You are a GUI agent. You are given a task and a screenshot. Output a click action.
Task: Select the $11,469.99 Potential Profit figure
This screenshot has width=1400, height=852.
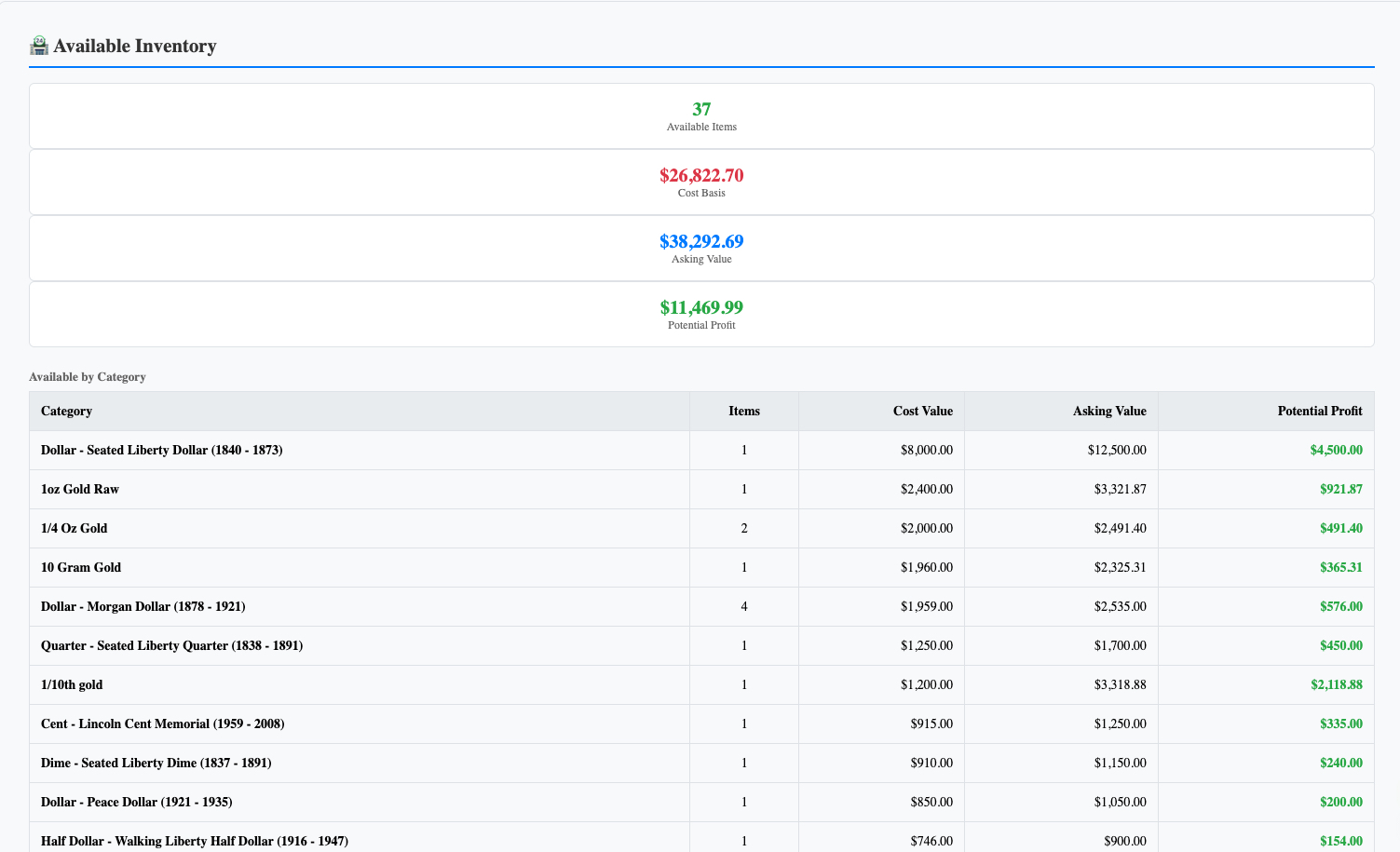pyautogui.click(x=701, y=307)
